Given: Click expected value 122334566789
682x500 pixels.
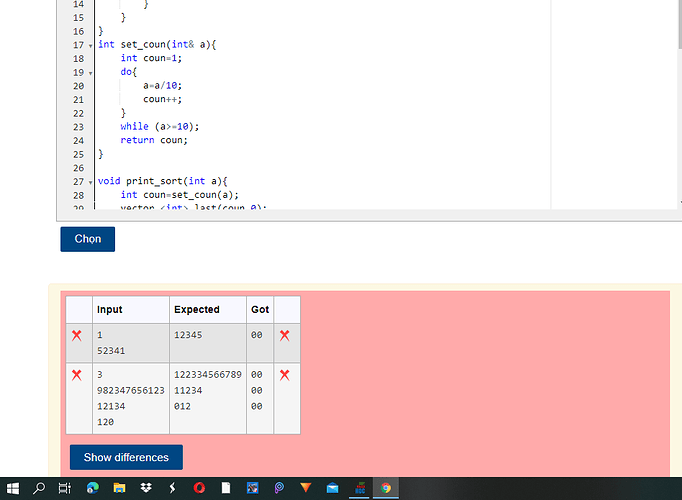Looking at the screenshot, I should (x=207, y=375).
